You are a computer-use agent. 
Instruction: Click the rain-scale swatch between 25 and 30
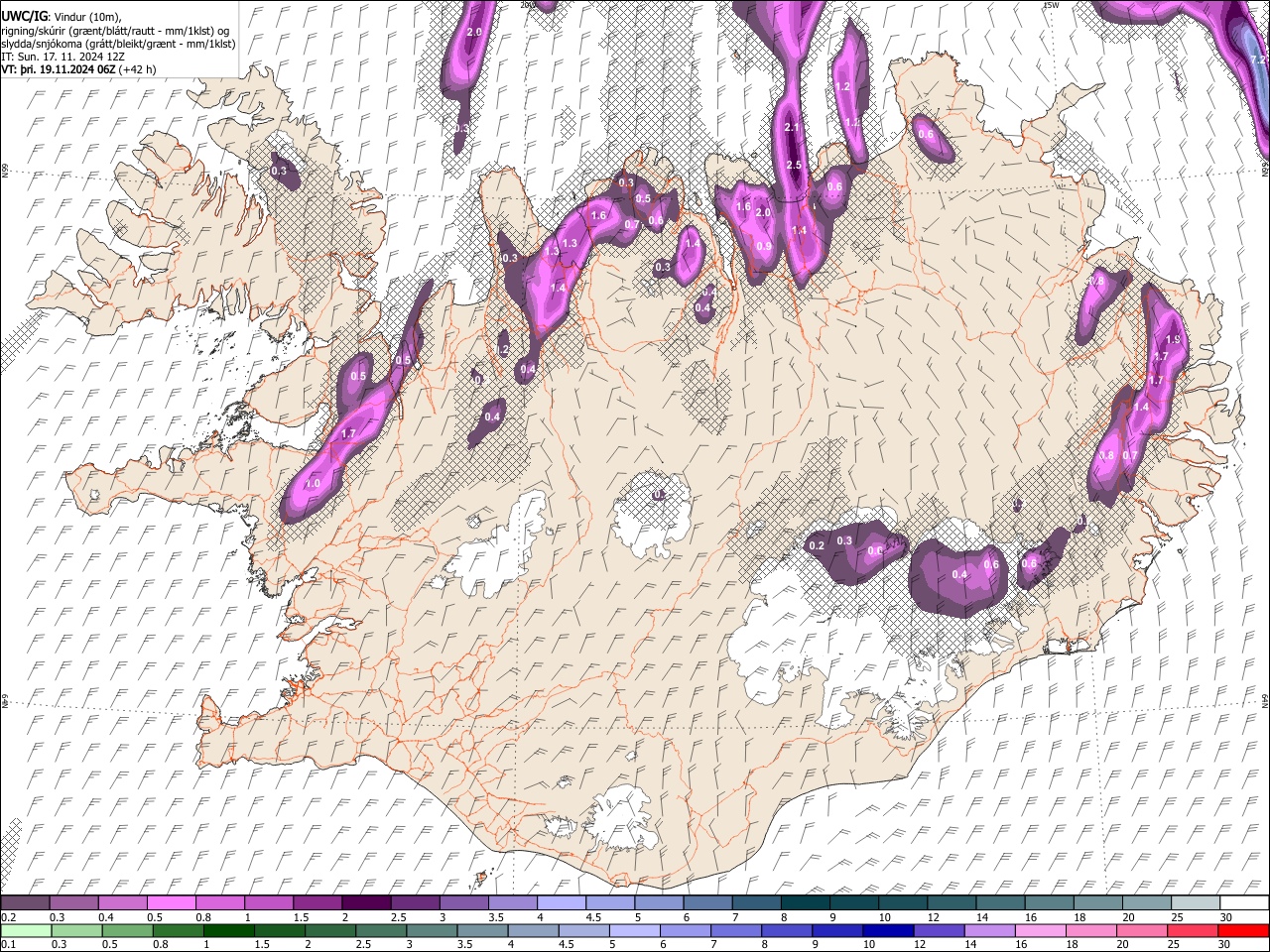(x=1194, y=930)
